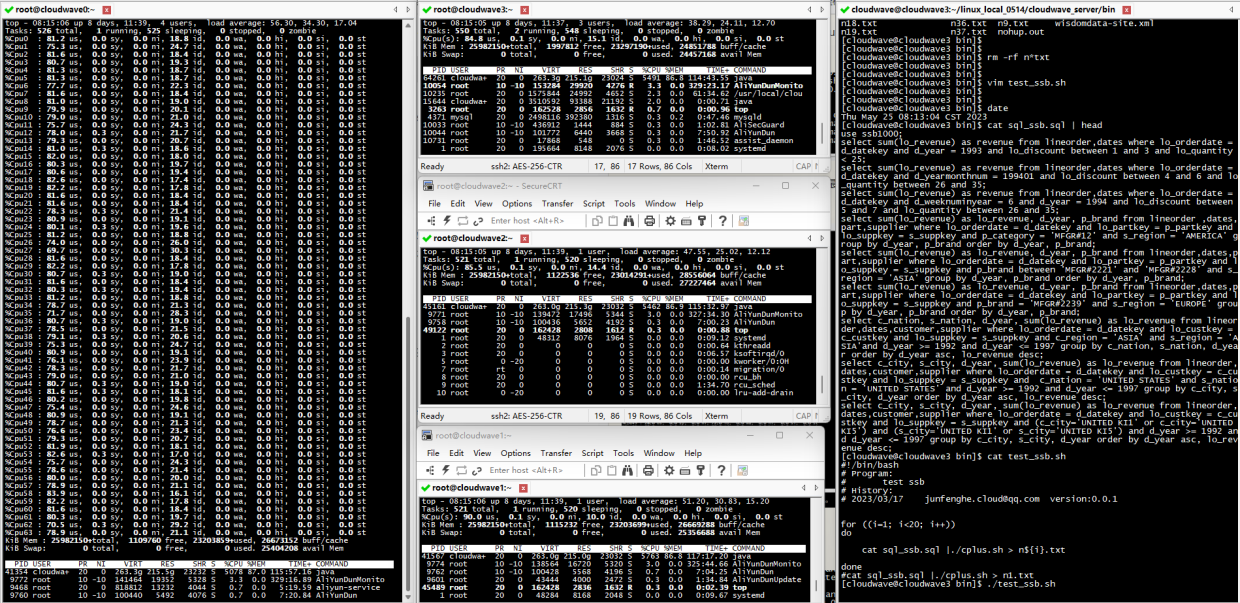The height and width of the screenshot is (603, 1240).
Task: Close the root@cloudwave1:~ tab
Action: (x=523, y=488)
